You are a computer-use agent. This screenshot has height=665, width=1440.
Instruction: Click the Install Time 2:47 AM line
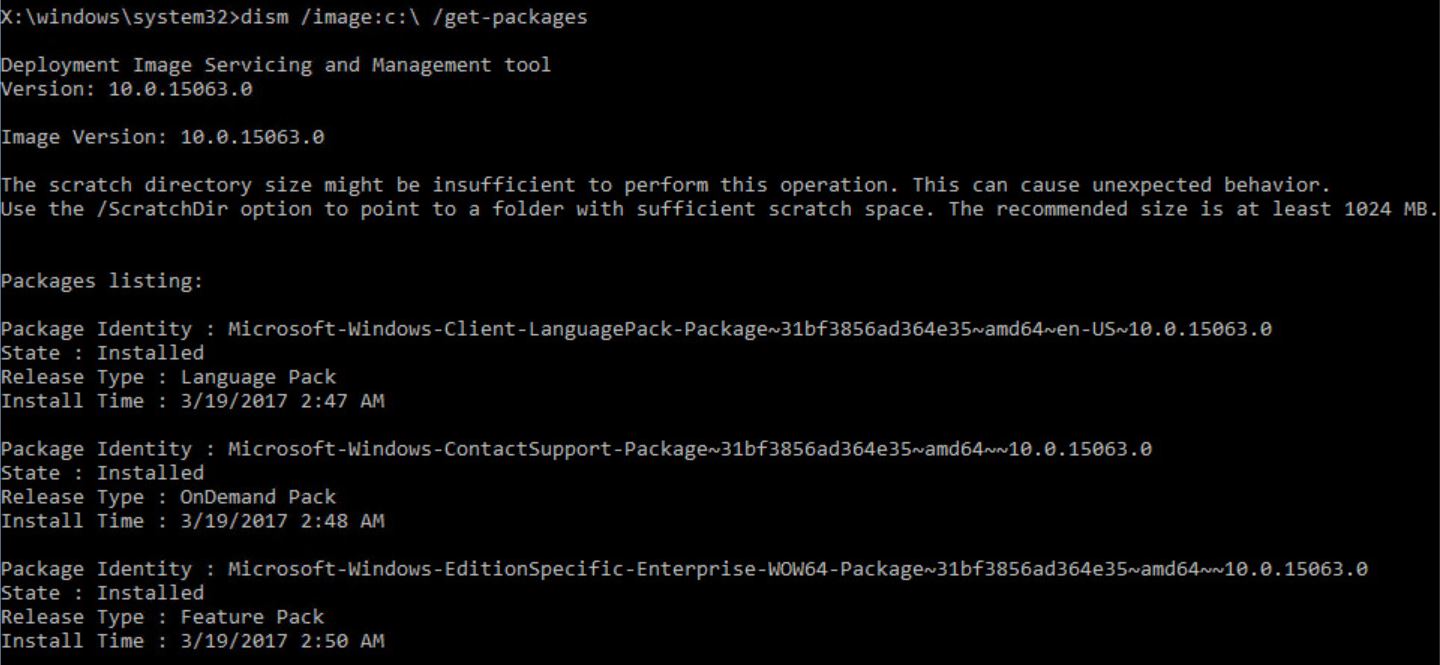coord(192,401)
